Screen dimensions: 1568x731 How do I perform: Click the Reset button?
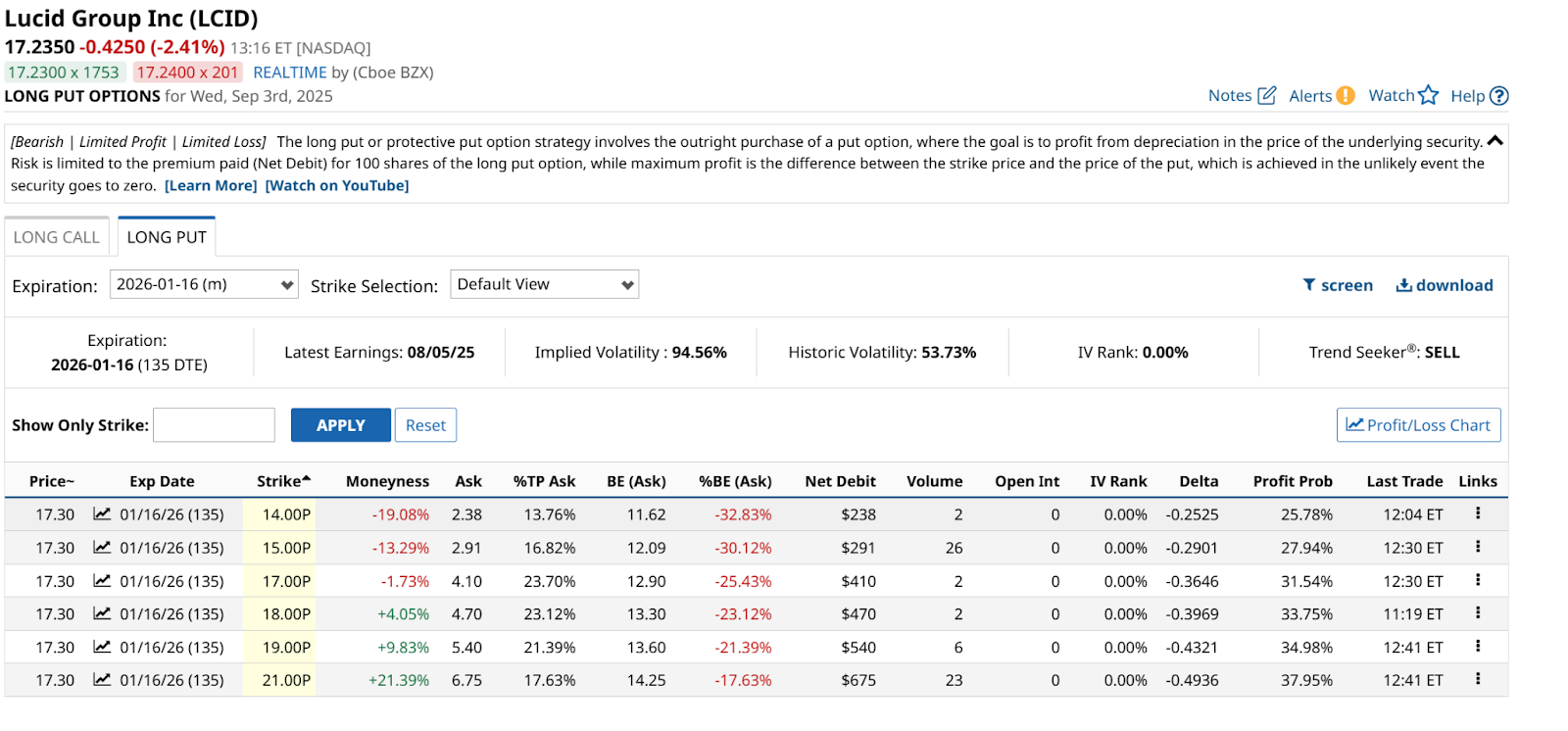click(425, 425)
